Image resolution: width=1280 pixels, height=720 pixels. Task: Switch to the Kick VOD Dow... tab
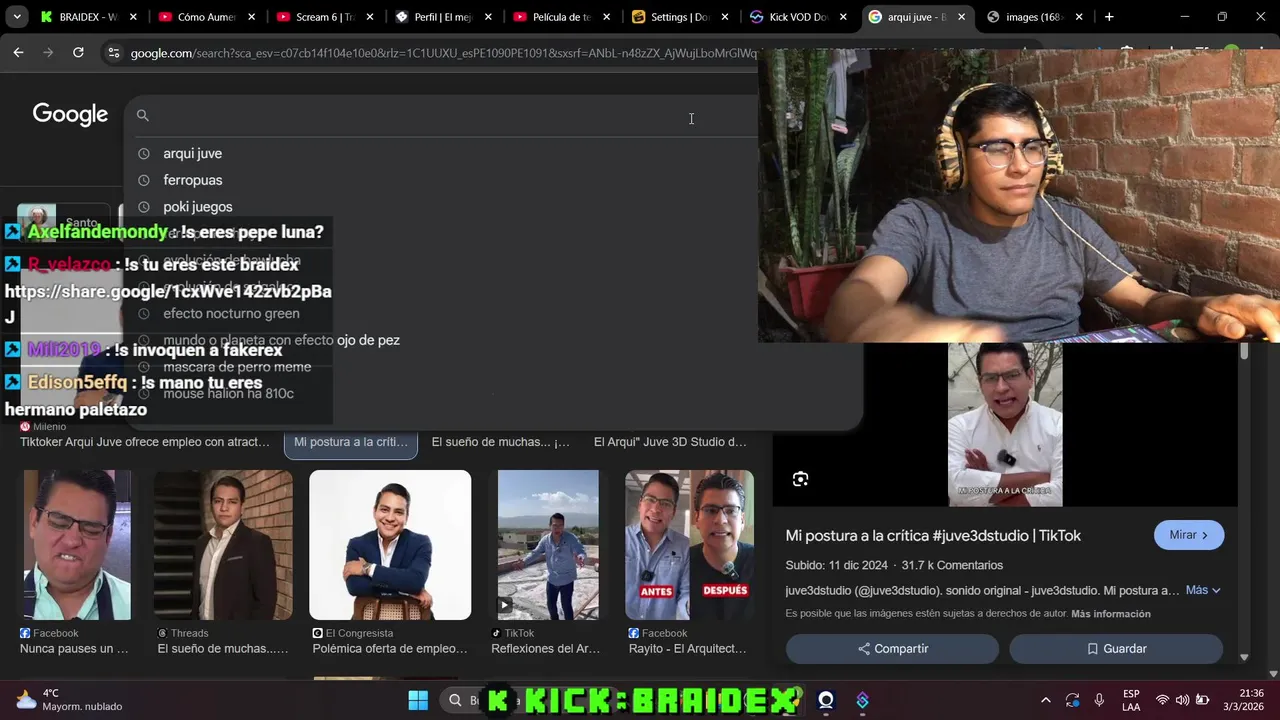(x=796, y=17)
